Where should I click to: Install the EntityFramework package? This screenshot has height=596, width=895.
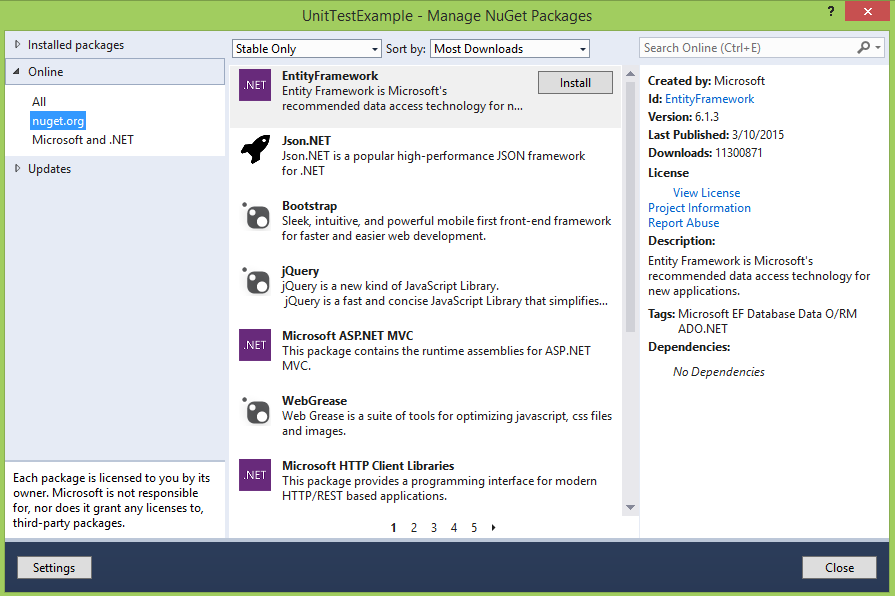(575, 83)
